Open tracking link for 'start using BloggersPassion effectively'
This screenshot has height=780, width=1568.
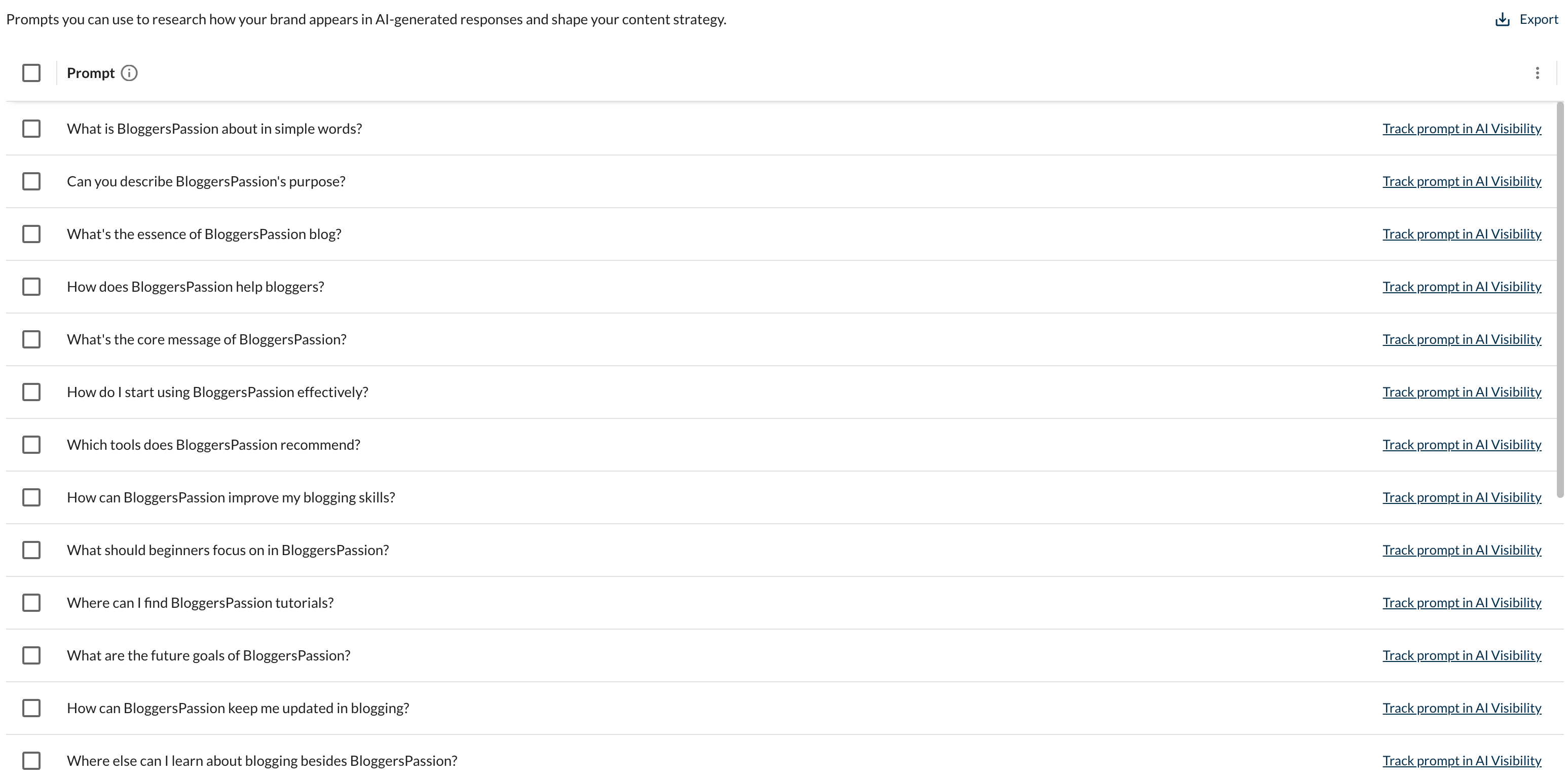coord(1462,393)
